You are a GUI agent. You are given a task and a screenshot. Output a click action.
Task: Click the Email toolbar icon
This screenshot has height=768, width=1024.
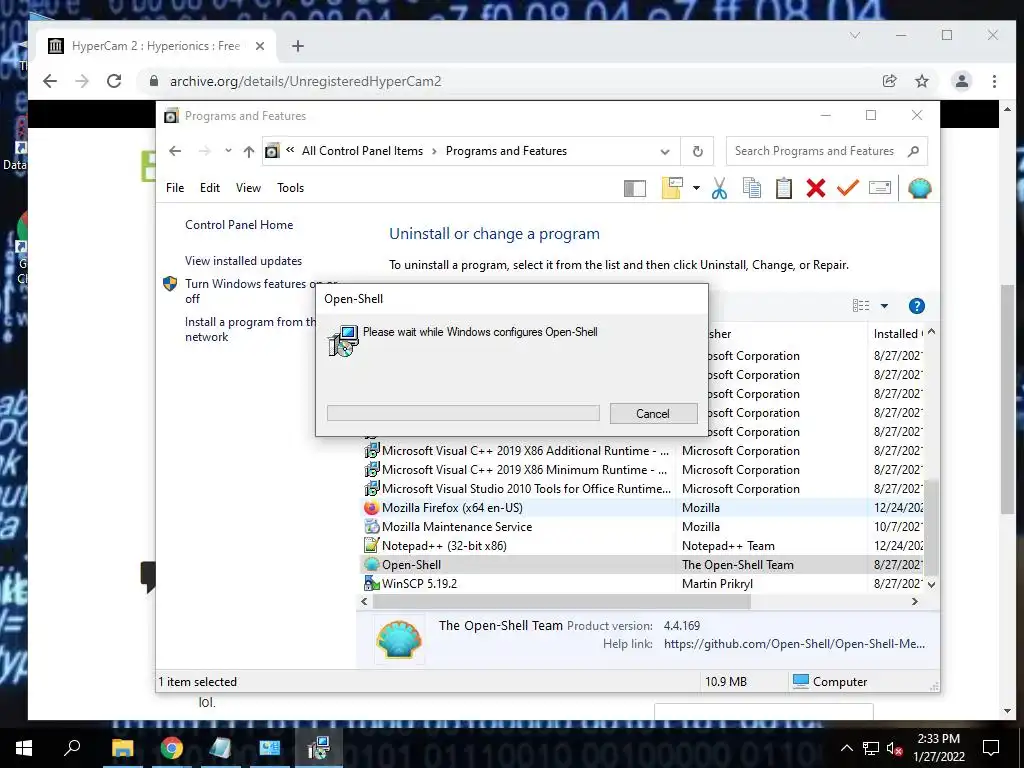tap(880, 188)
